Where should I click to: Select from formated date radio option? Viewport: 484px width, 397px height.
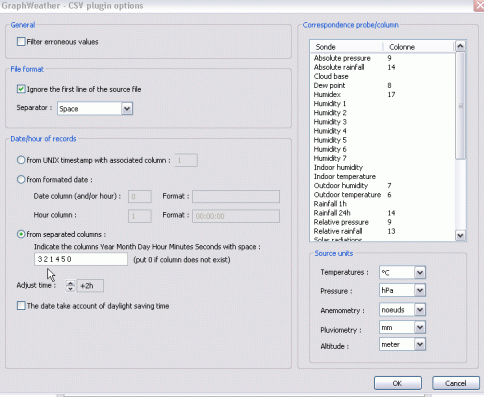coord(21,180)
